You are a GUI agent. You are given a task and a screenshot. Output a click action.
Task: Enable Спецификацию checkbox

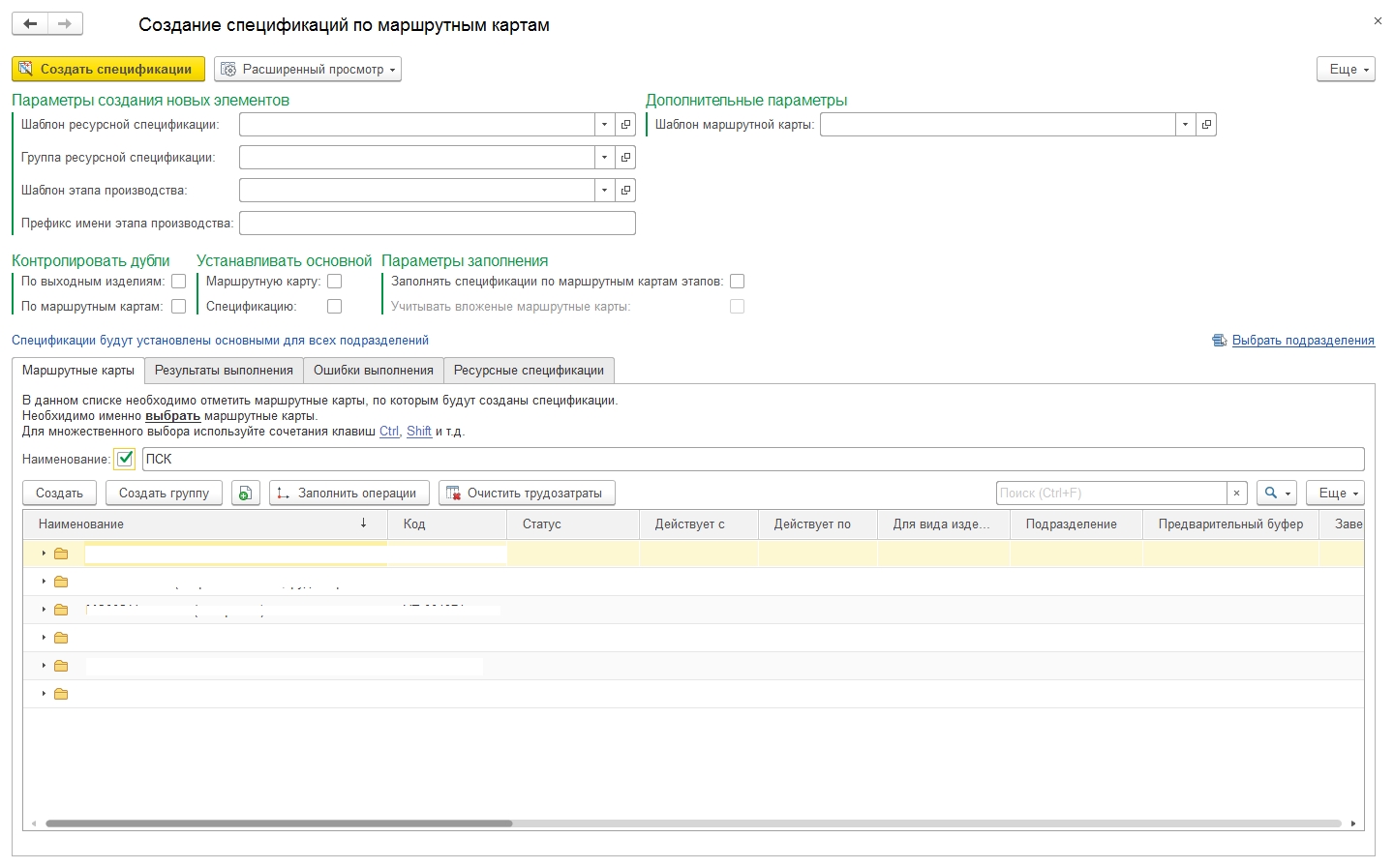click(335, 307)
